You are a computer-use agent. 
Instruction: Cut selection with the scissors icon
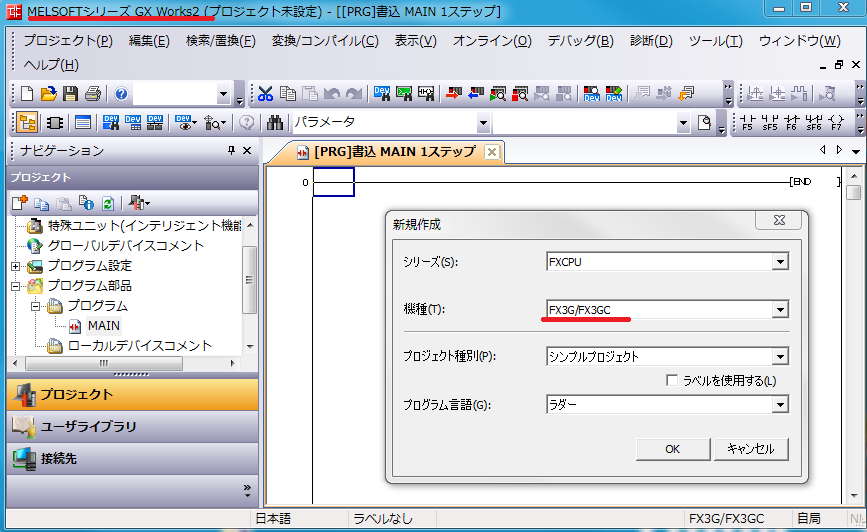coord(265,93)
